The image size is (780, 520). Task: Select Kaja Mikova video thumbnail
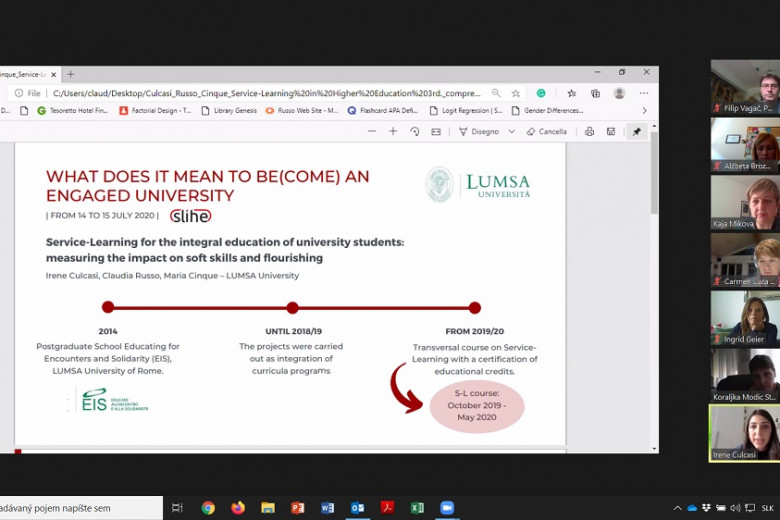coord(745,203)
